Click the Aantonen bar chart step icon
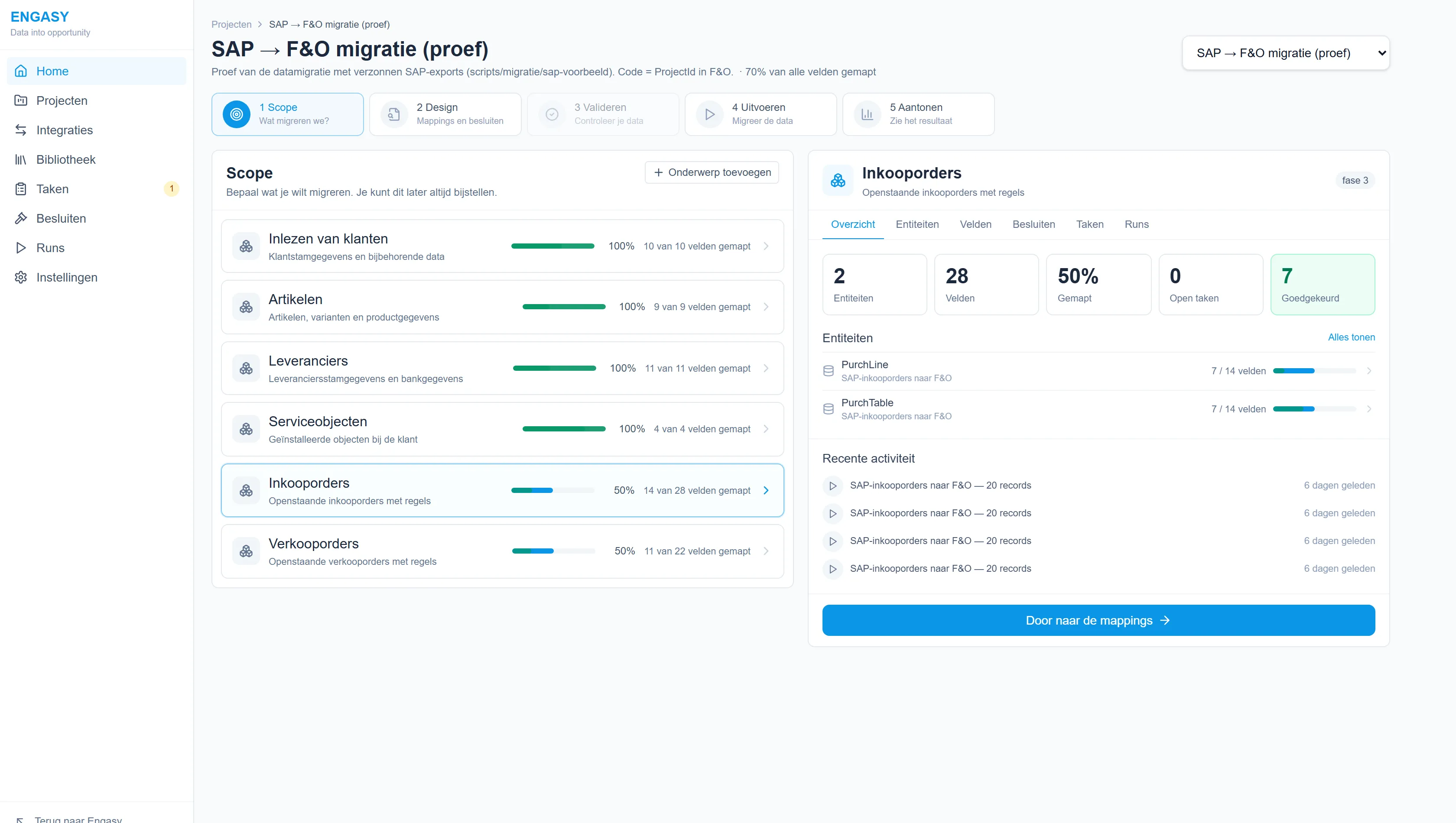This screenshot has width=1456, height=823. 868,114
